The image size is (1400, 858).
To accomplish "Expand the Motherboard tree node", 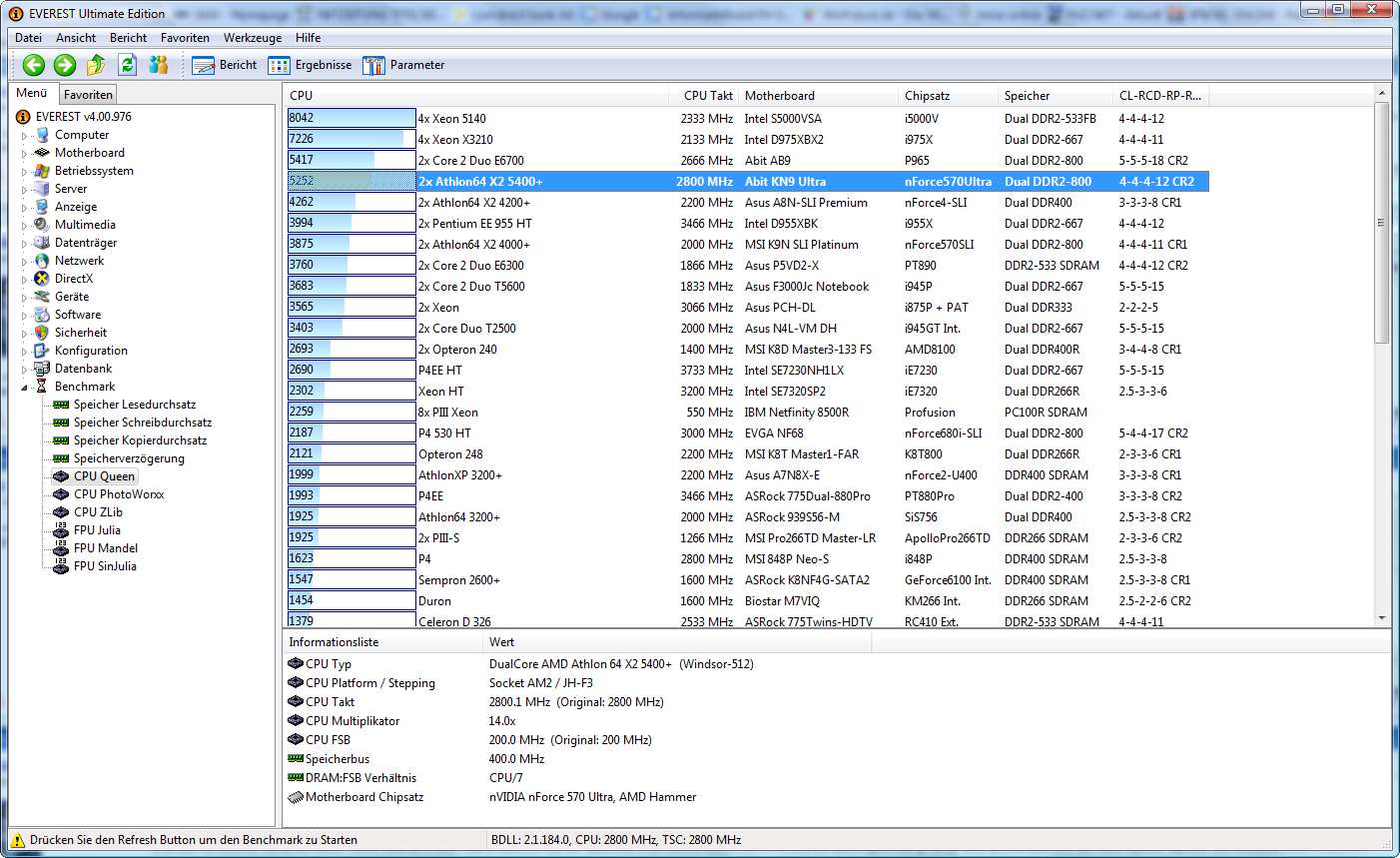I will 25,153.
